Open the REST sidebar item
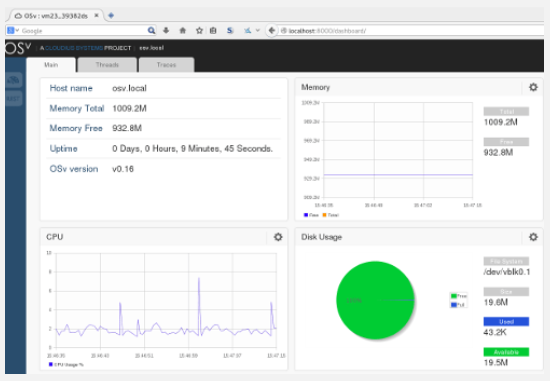Viewport: 550px width, 381px height. (14, 99)
